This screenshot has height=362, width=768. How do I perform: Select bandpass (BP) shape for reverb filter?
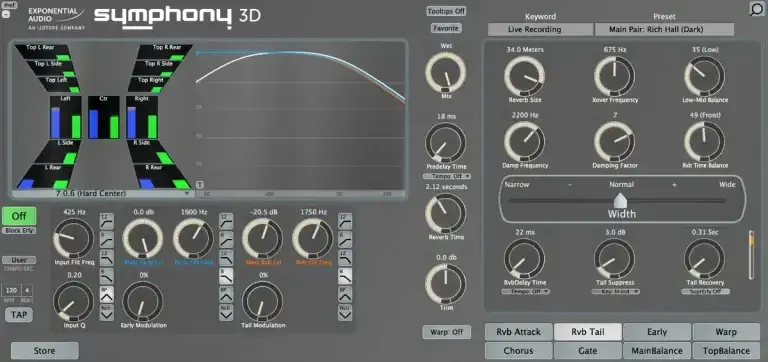(345, 294)
